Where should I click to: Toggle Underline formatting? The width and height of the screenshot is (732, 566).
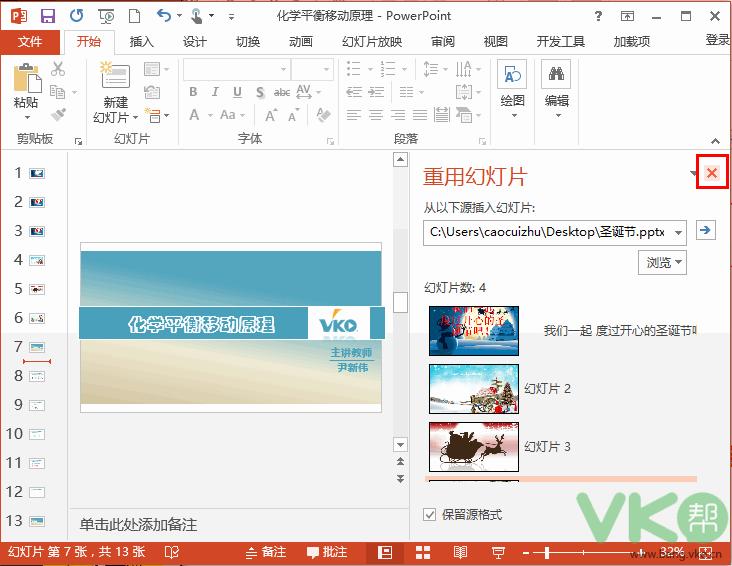point(237,92)
